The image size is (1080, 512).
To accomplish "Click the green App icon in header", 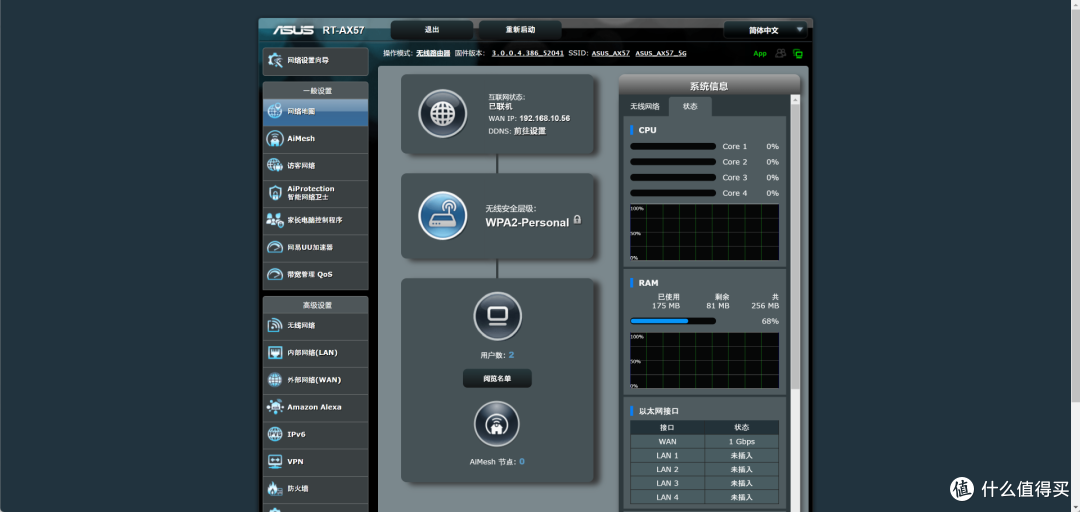I will click(x=760, y=53).
